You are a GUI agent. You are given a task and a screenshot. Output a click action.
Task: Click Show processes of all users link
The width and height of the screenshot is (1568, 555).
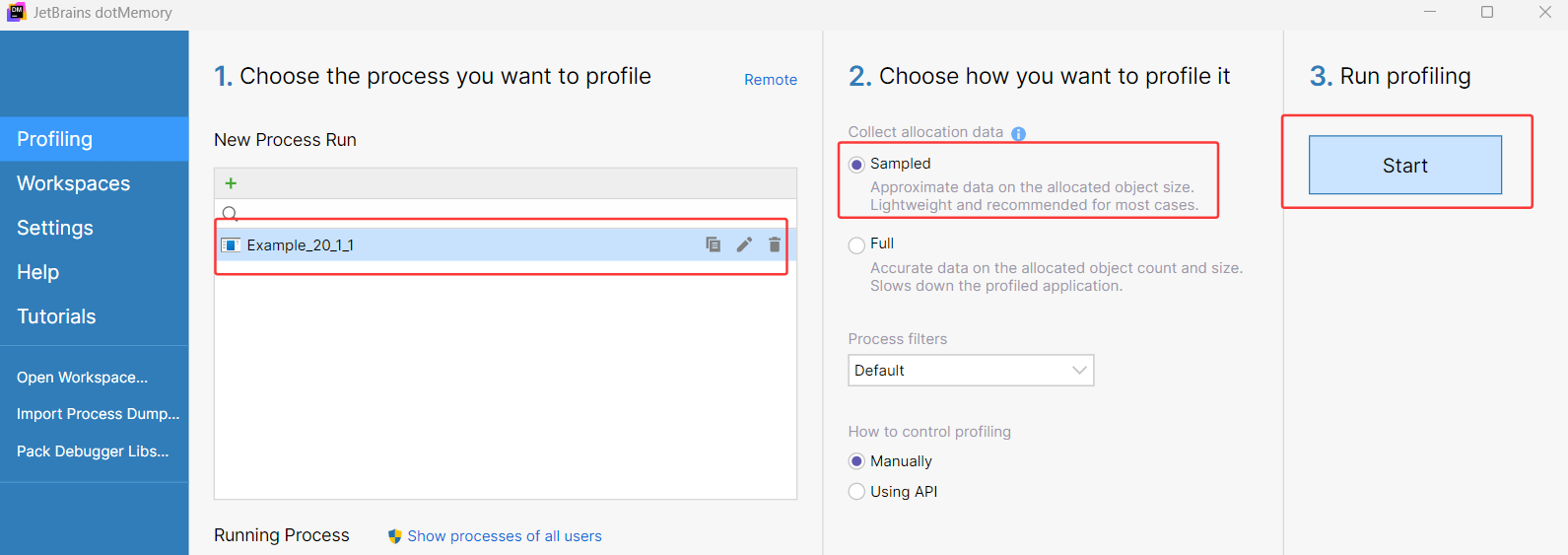(x=505, y=536)
